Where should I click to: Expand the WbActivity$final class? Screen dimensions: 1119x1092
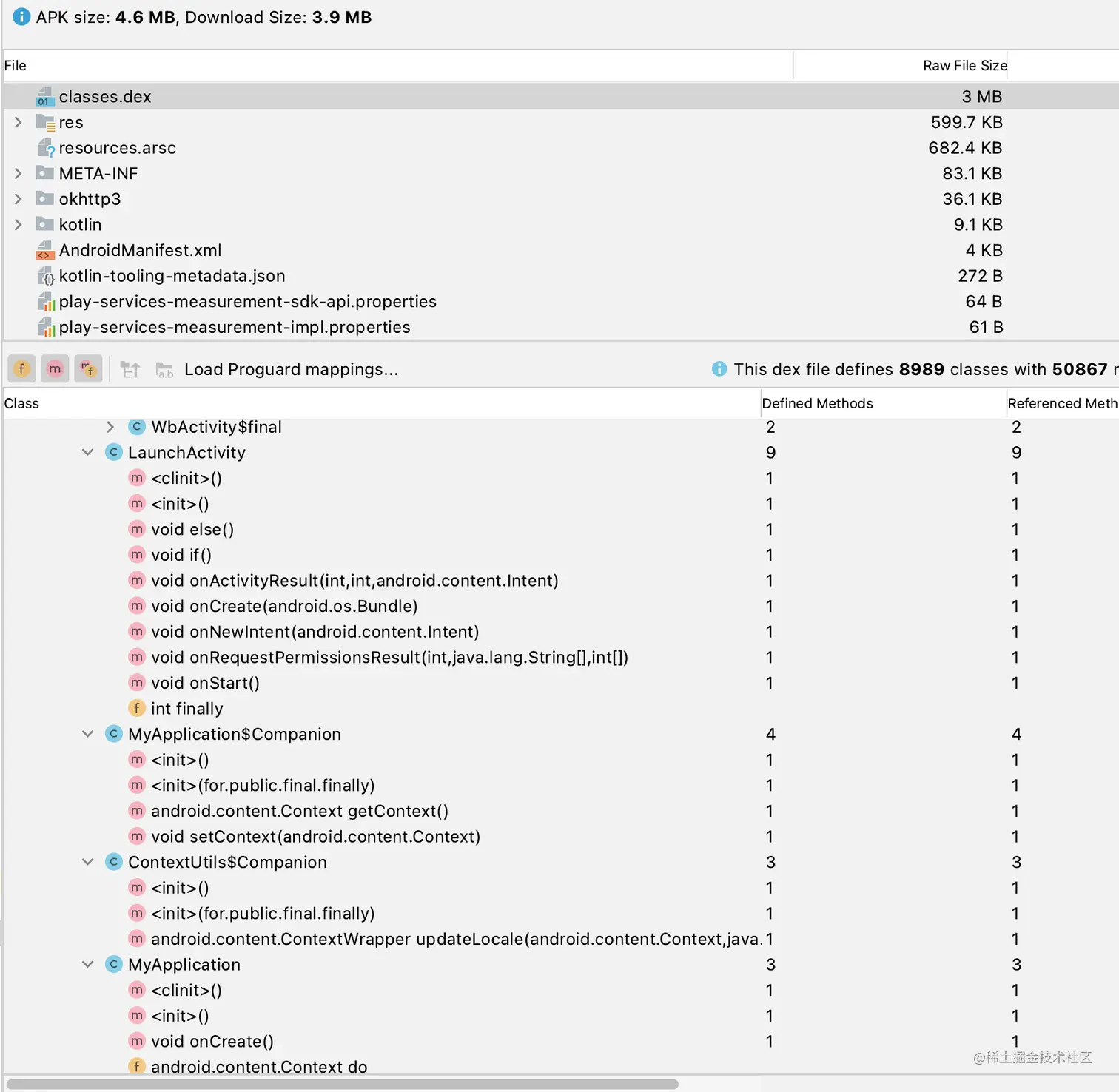(110, 427)
